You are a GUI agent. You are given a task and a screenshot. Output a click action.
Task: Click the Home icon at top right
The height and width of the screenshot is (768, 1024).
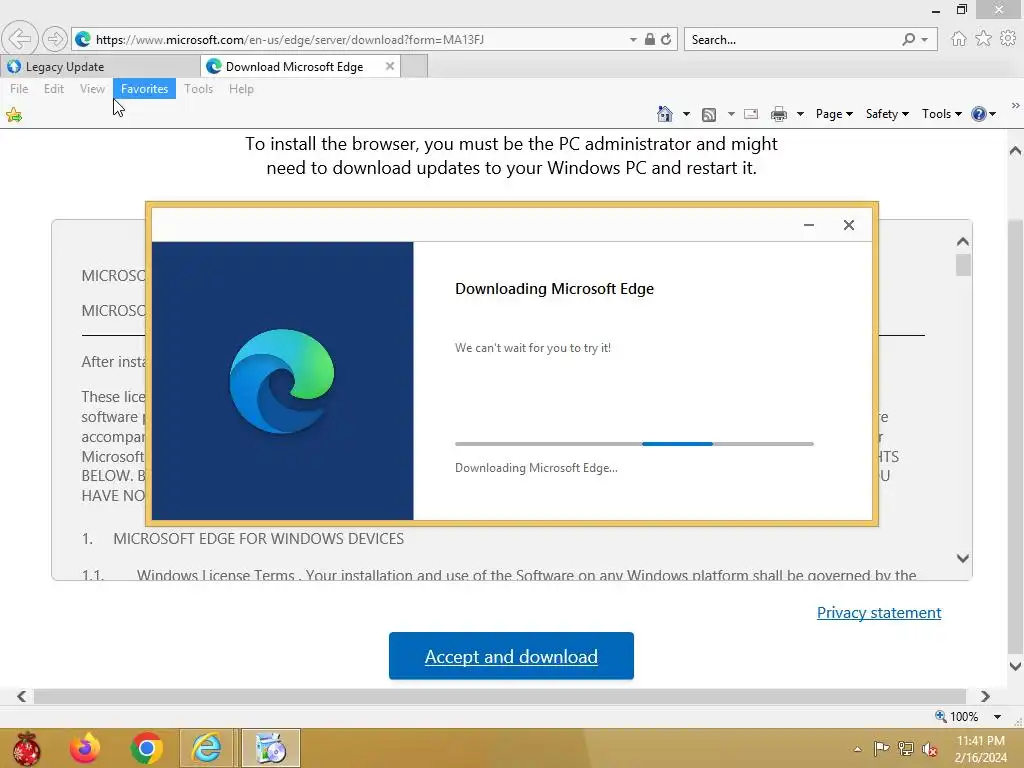pos(958,39)
